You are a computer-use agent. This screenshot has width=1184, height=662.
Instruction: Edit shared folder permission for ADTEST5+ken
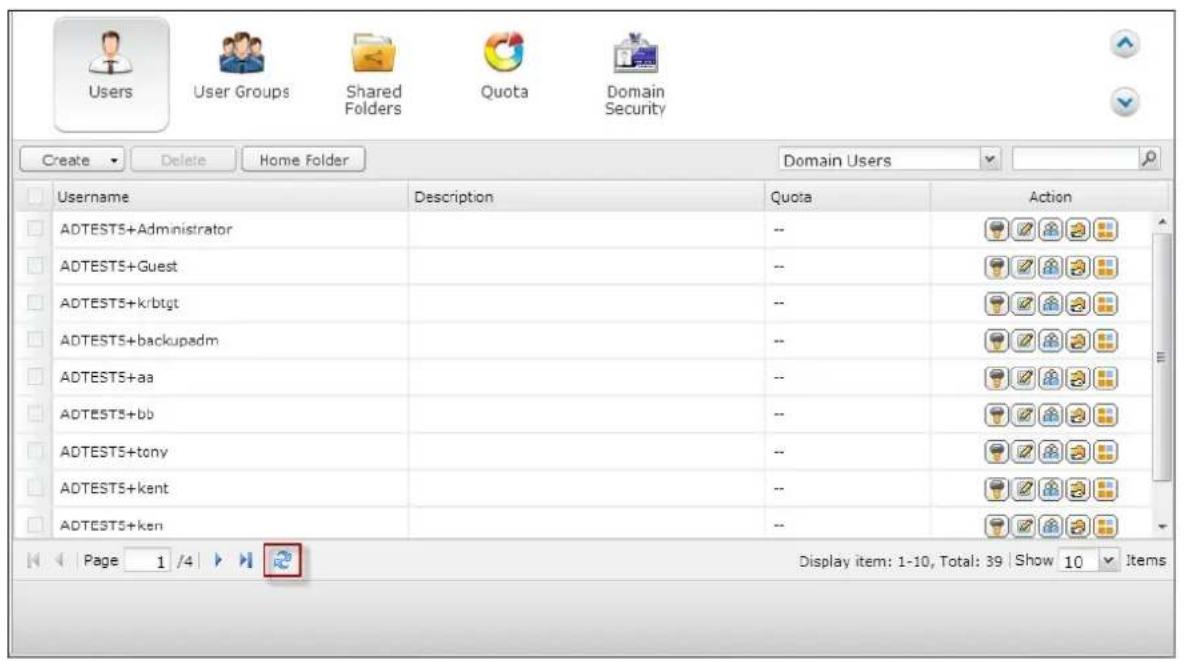pyautogui.click(x=1078, y=525)
